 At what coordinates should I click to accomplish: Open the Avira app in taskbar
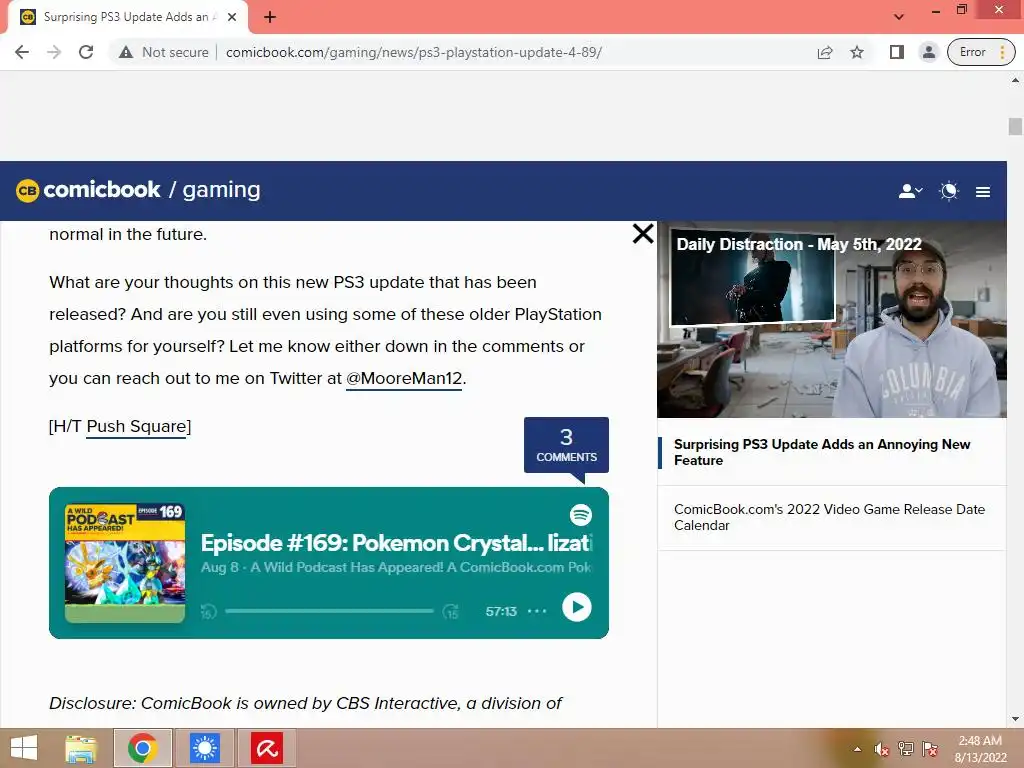coord(266,748)
